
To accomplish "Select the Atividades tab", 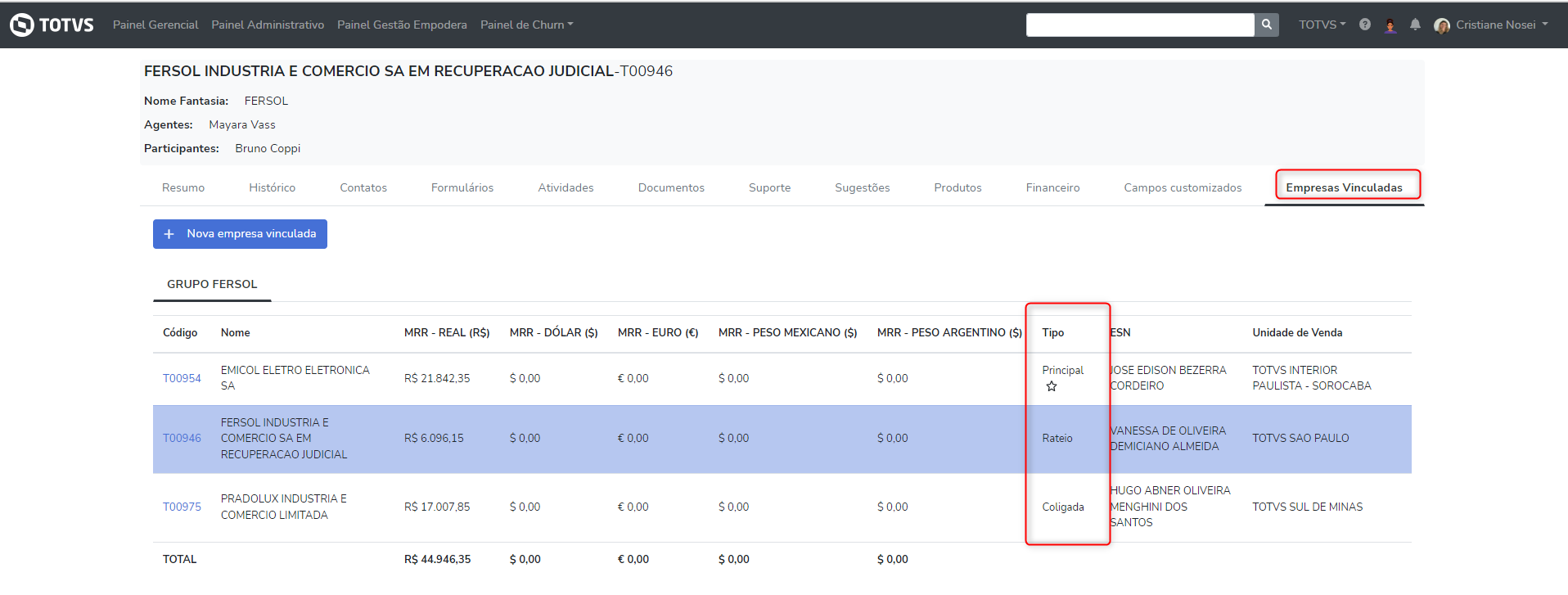I will point(566,187).
